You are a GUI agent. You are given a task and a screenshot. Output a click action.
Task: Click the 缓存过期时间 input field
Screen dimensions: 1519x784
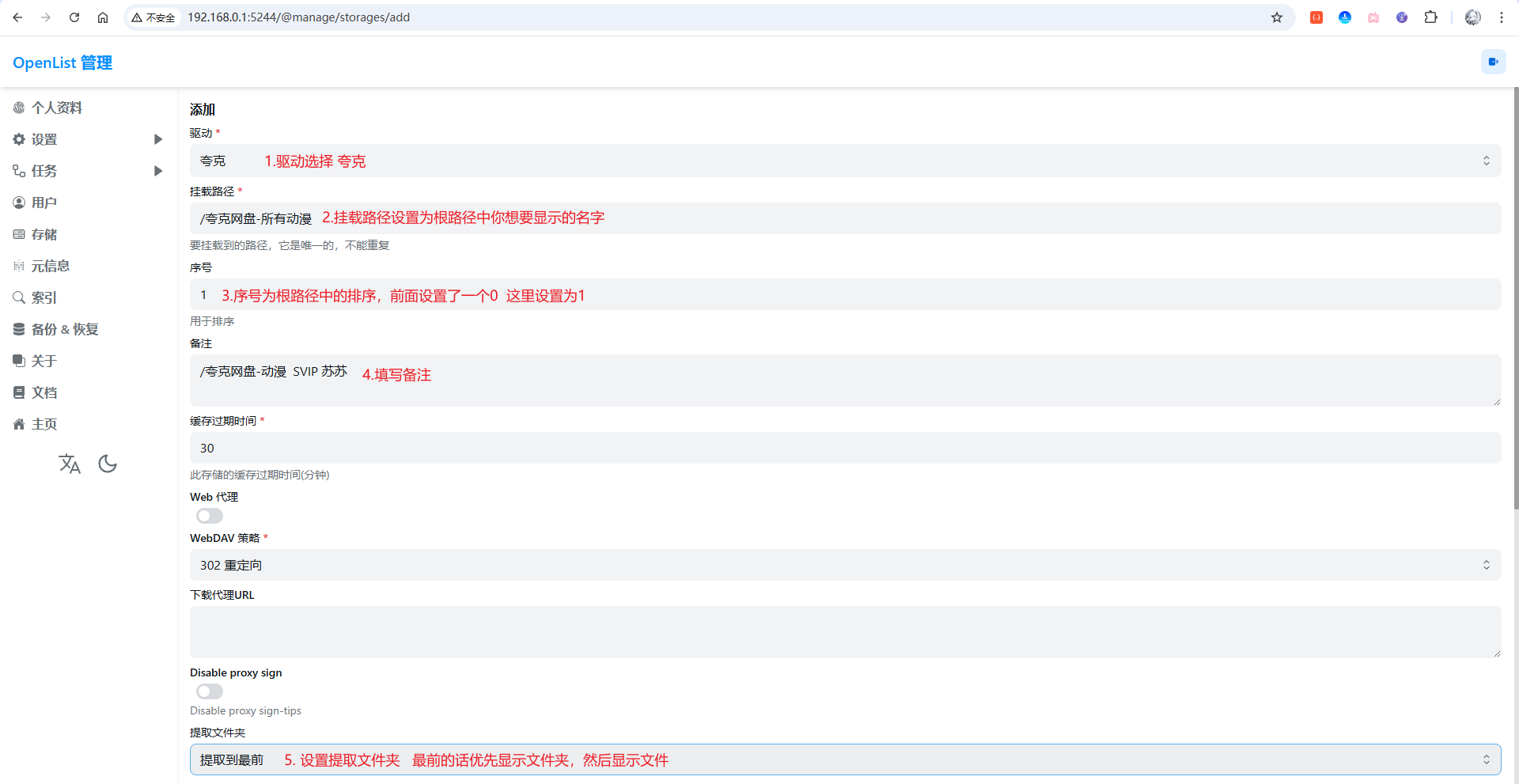(x=845, y=448)
